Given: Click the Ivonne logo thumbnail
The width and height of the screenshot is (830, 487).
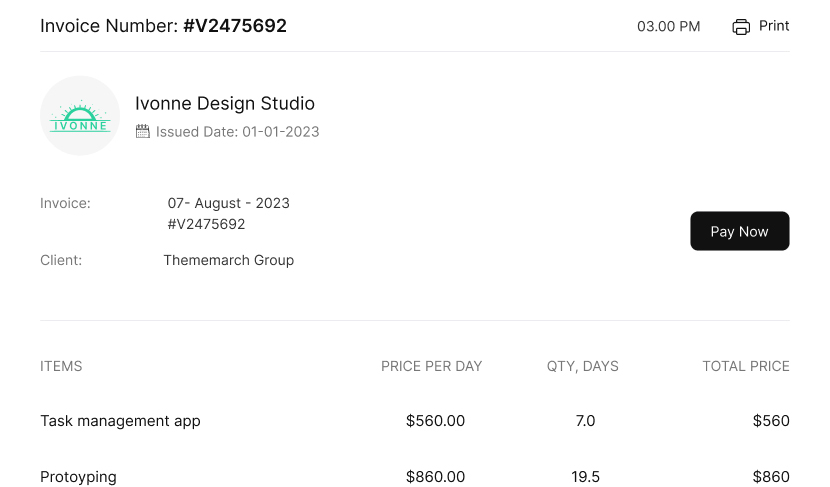Looking at the screenshot, I should pyautogui.click(x=80, y=116).
